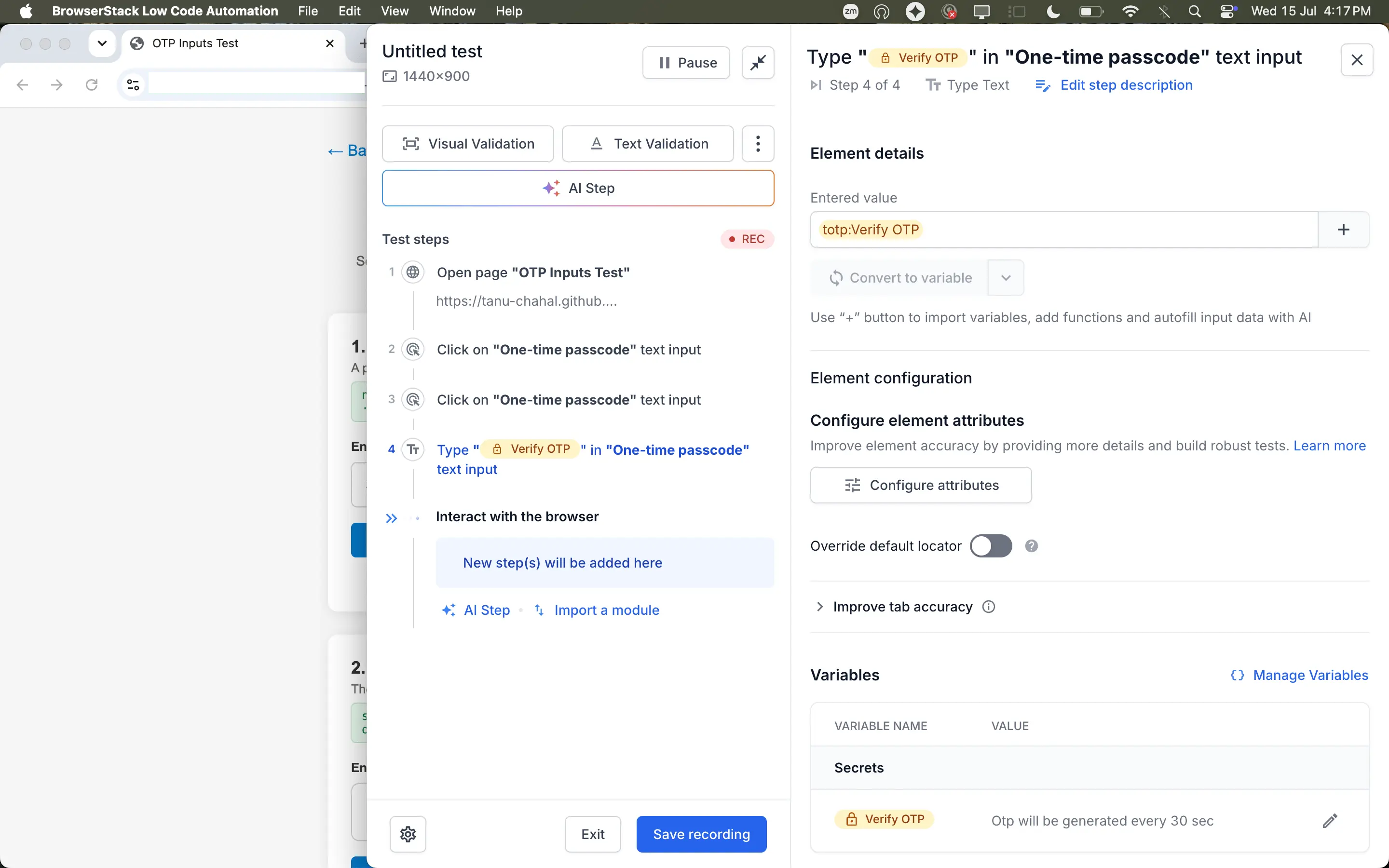The image size is (1389, 868).
Task: Select step 1 Open page OTP Inputs Test
Action: click(533, 272)
